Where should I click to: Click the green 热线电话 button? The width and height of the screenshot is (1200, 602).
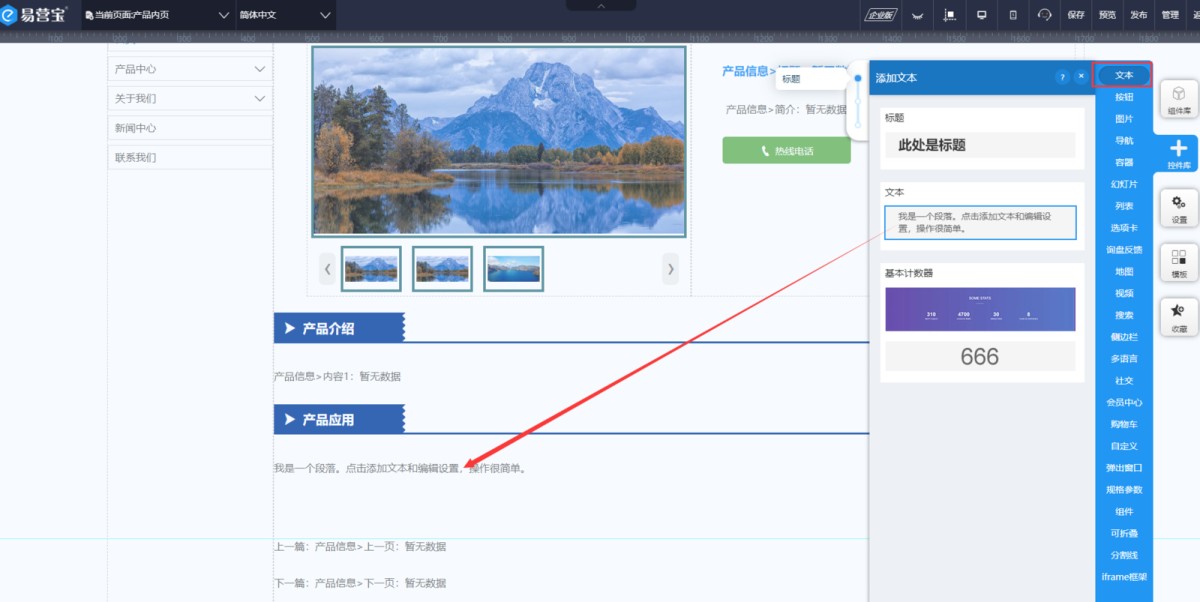(x=786, y=151)
